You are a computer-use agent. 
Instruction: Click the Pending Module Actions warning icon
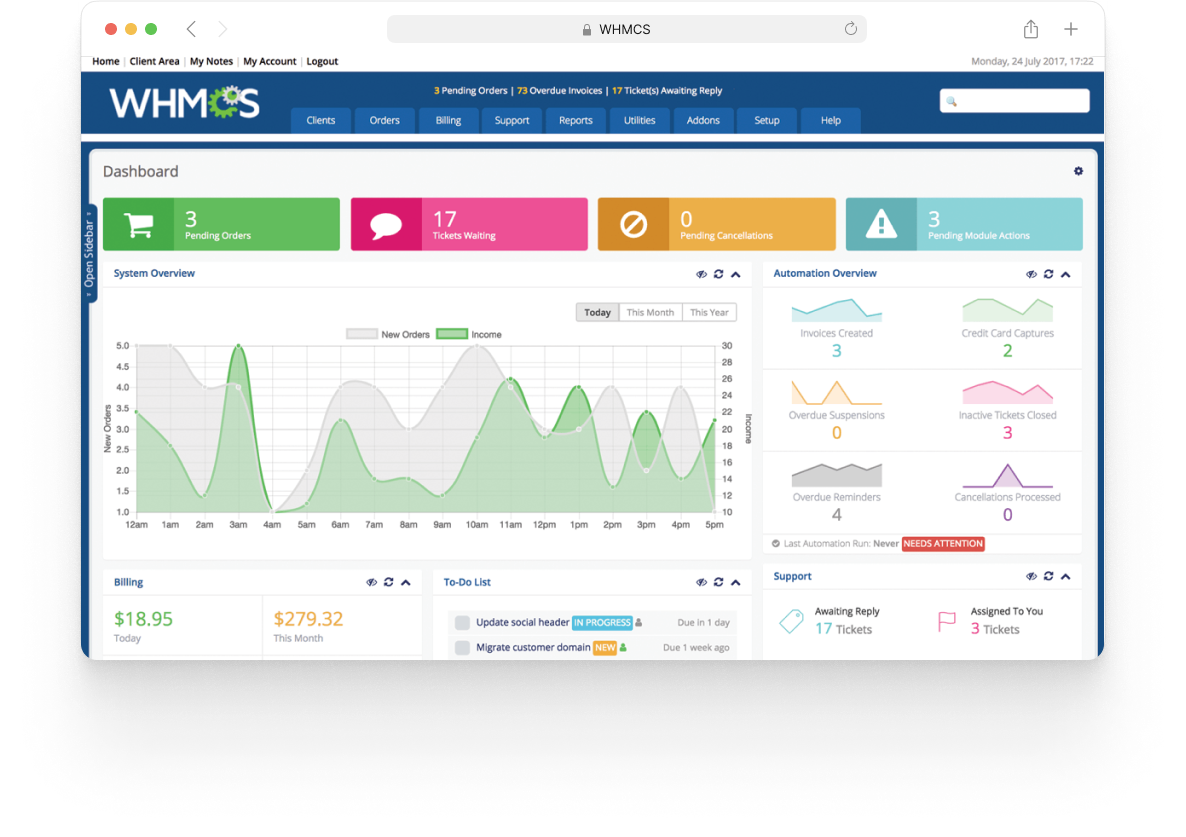click(x=881, y=224)
